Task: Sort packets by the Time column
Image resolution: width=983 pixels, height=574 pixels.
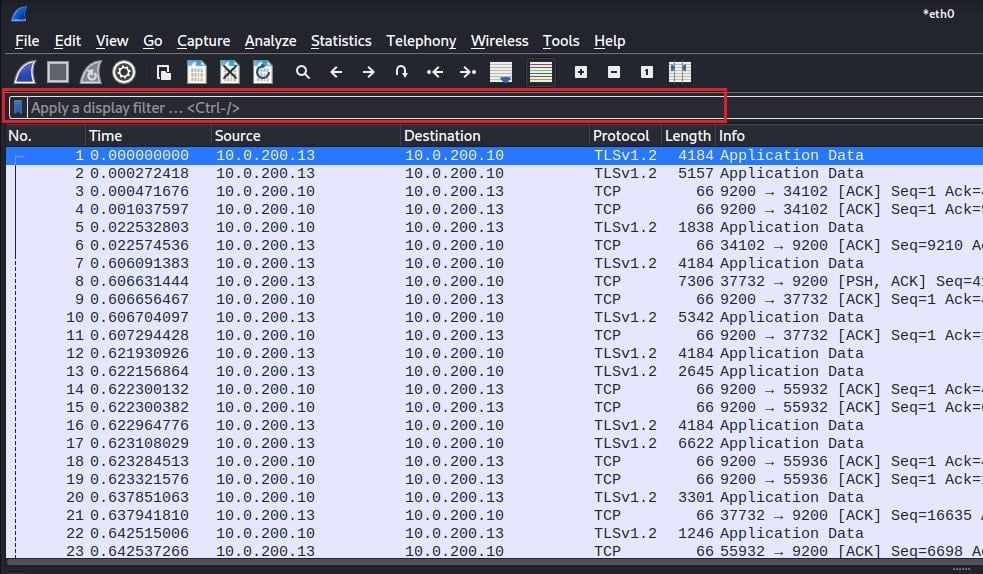Action: (148, 136)
